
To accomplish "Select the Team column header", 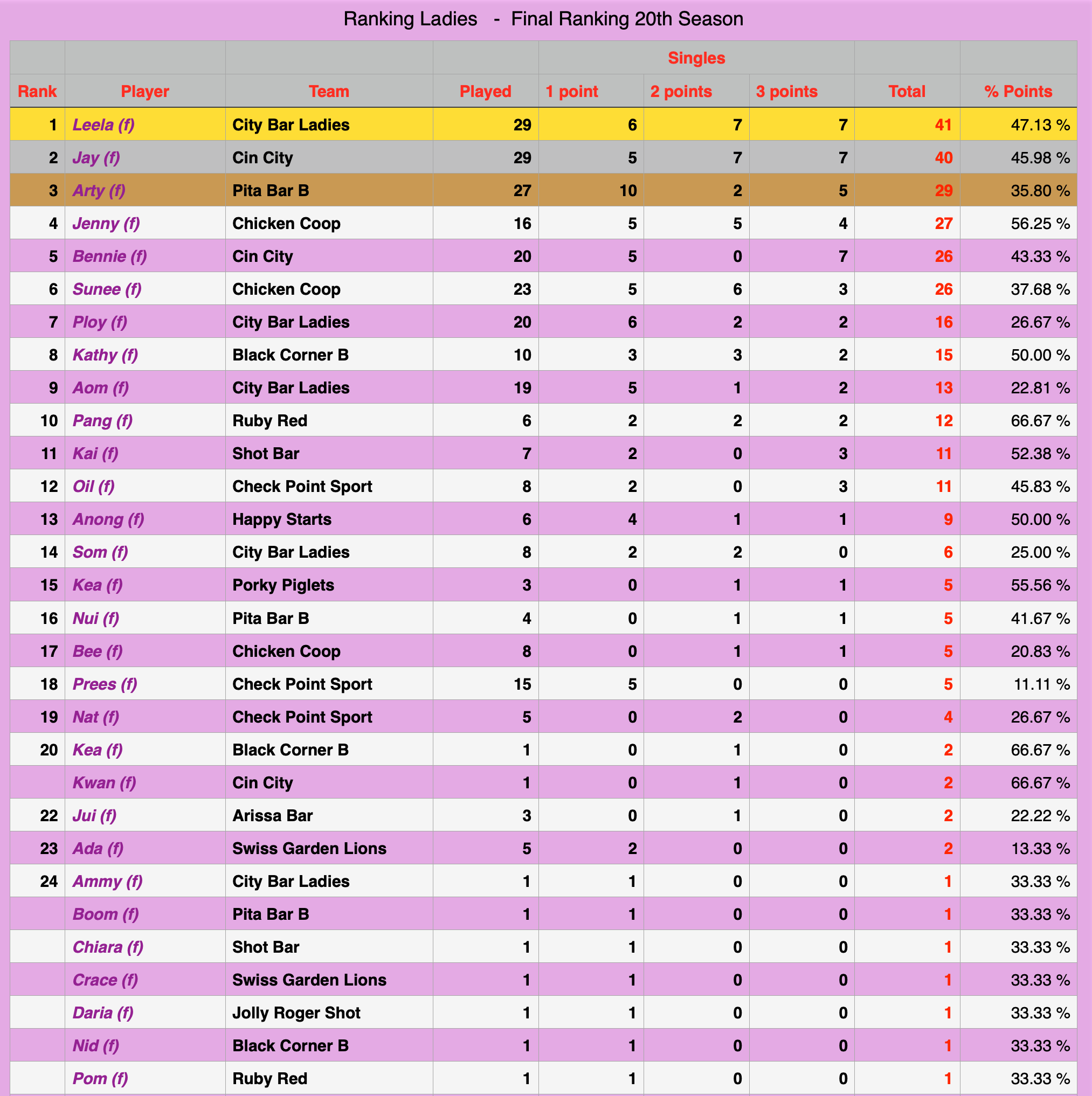I will click(x=316, y=94).
